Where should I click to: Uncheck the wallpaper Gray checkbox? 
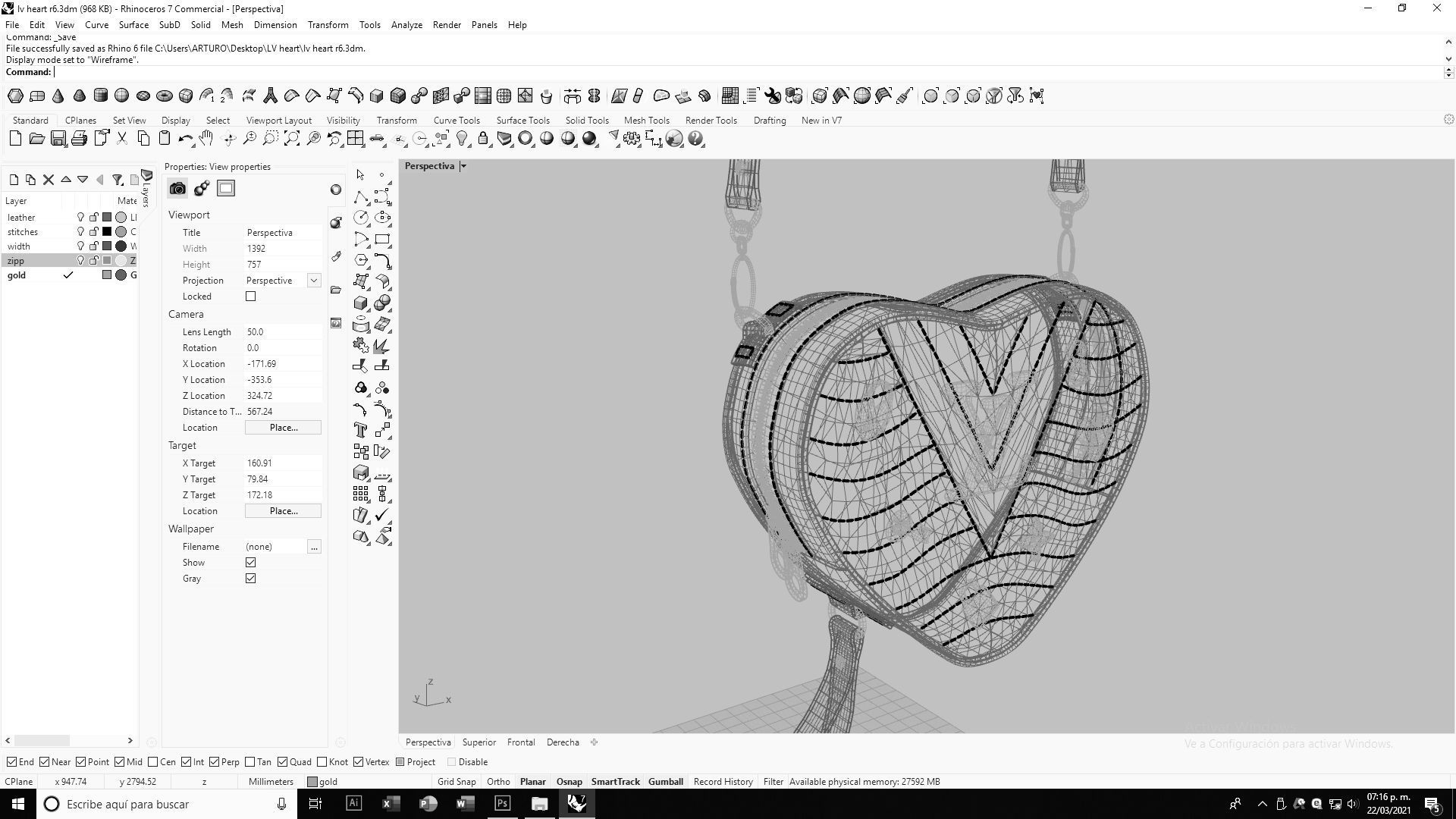click(250, 579)
